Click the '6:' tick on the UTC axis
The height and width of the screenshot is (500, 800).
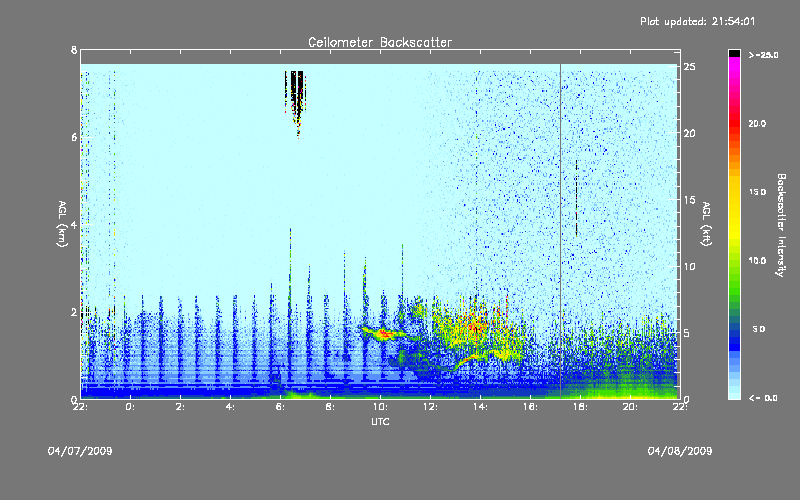tap(281, 407)
